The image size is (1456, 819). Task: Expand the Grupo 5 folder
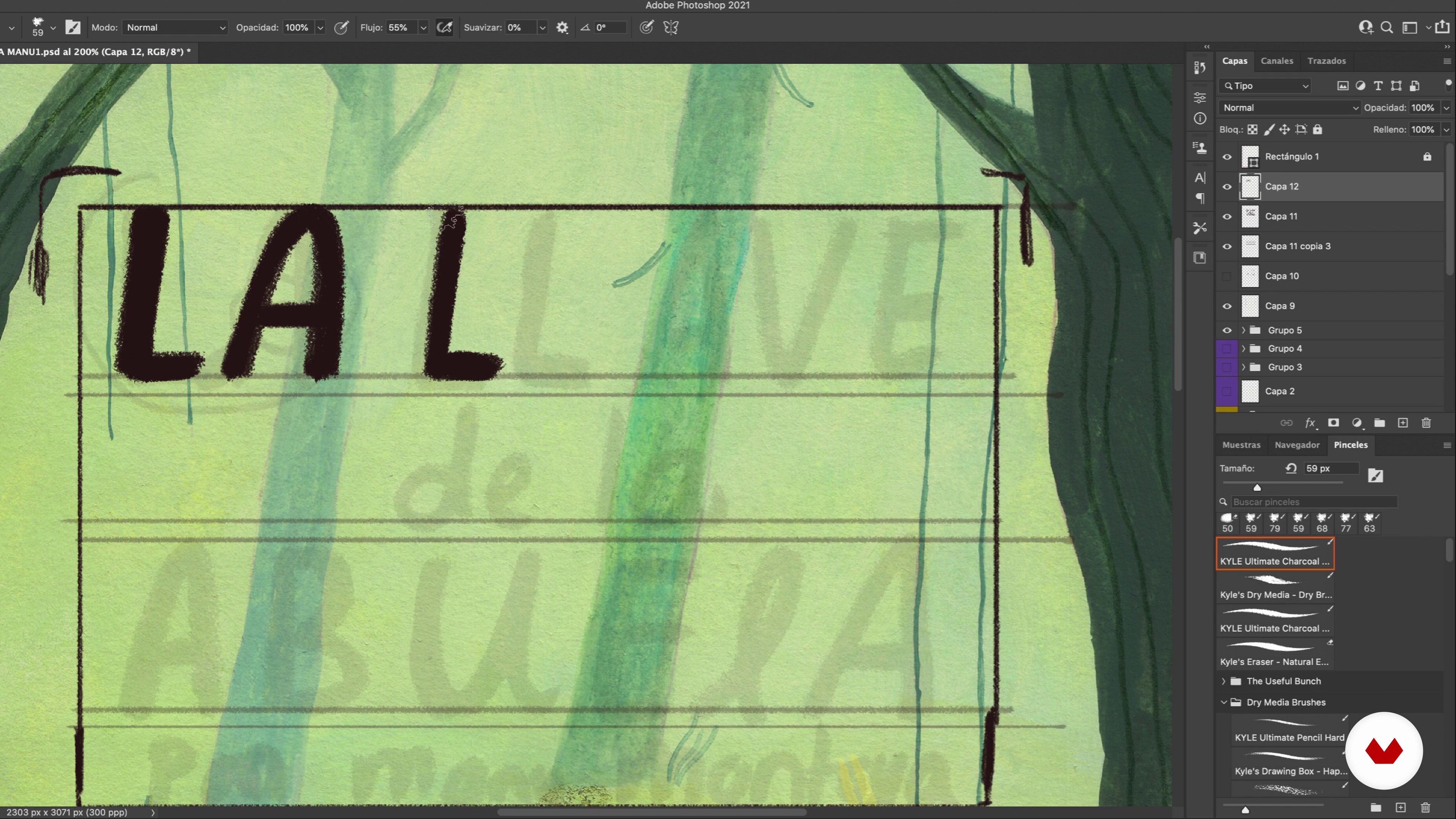click(x=1243, y=330)
